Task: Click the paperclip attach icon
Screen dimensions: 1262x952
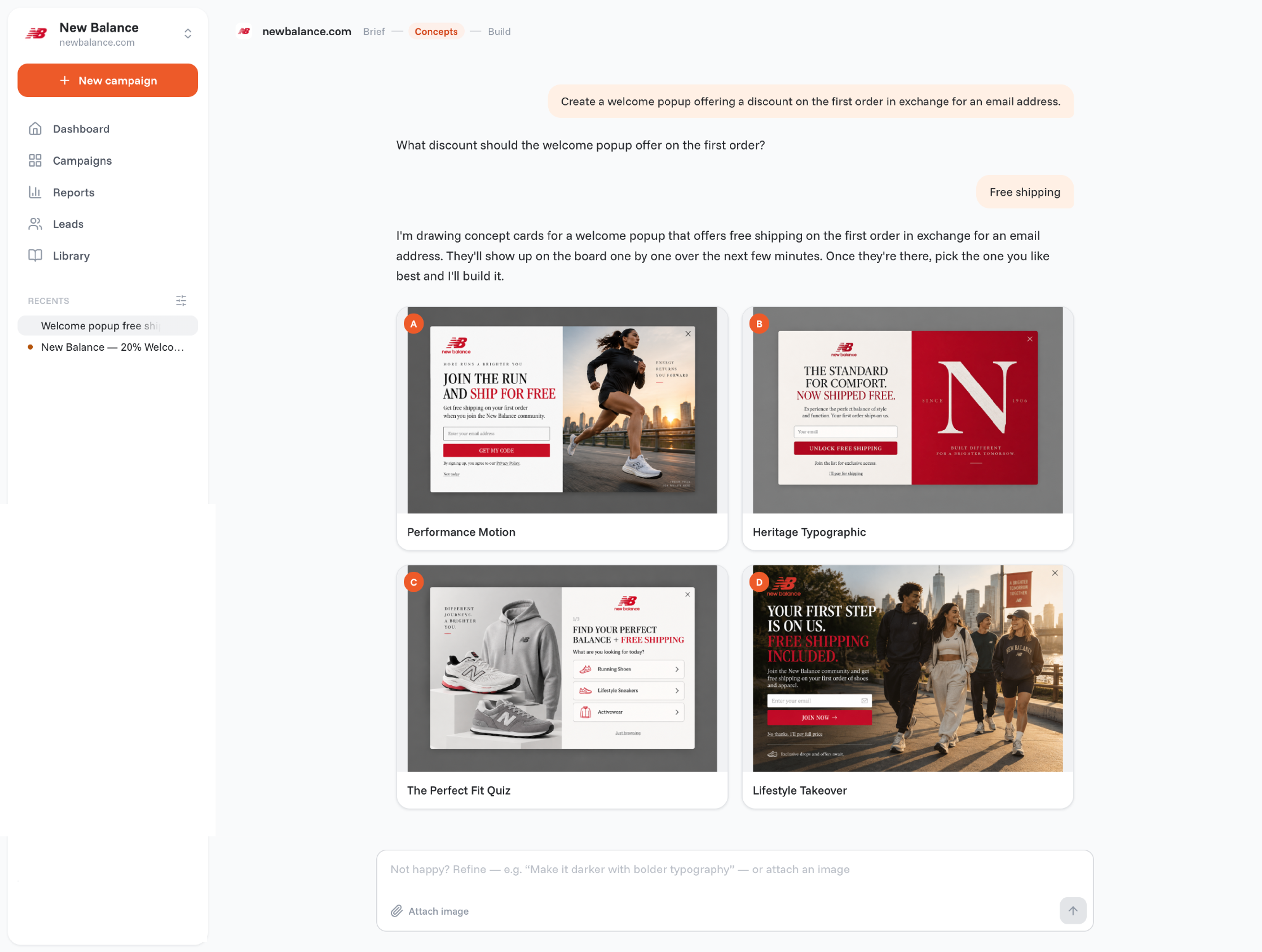Action: click(x=397, y=911)
